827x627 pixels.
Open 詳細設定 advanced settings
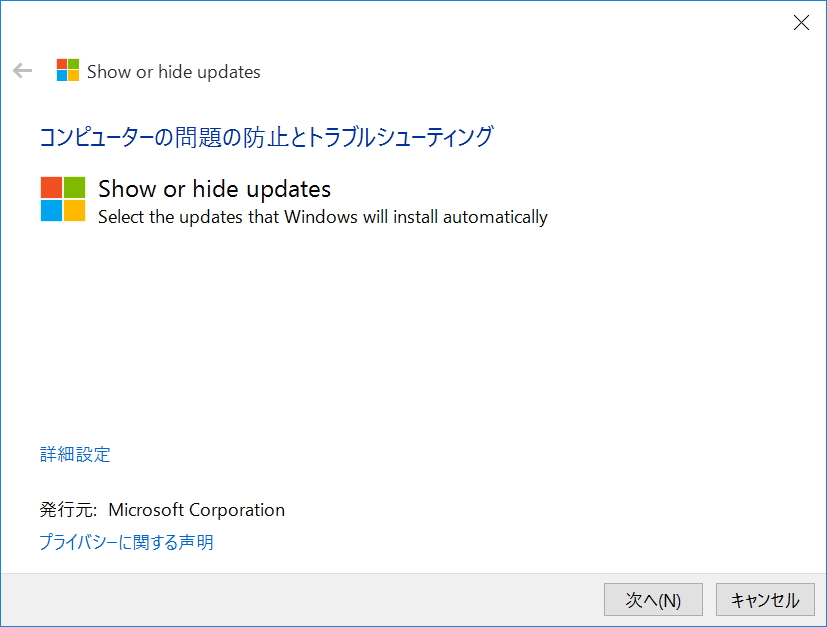point(73,454)
